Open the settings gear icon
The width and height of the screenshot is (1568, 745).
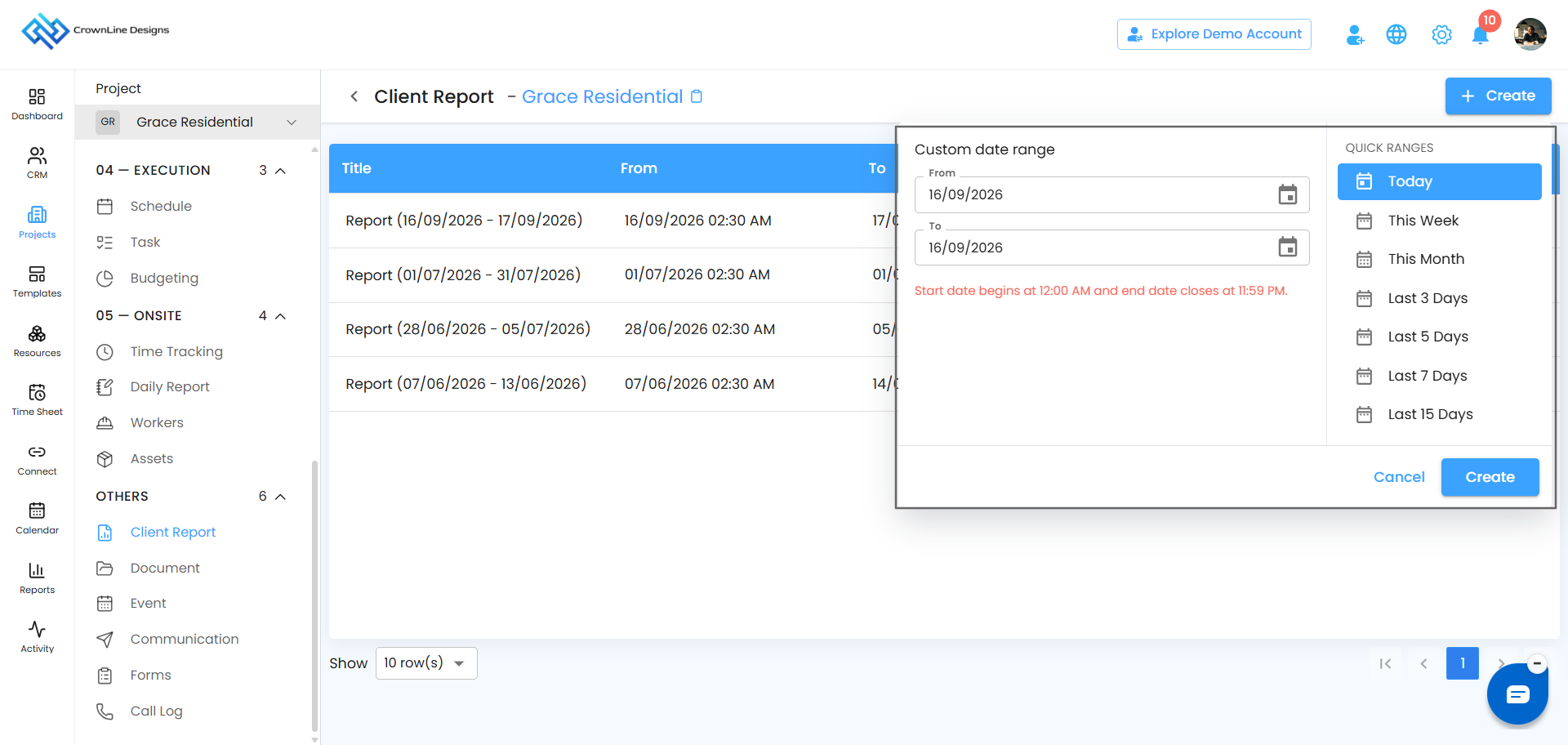click(x=1441, y=34)
